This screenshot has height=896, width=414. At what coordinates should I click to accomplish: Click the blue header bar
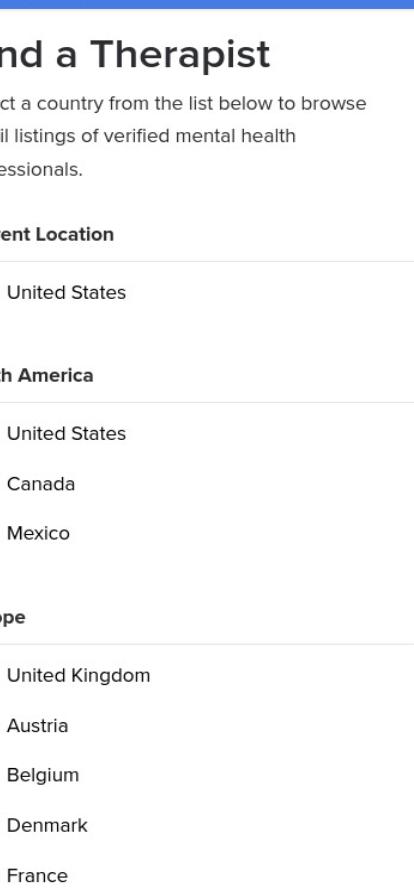point(207,4)
